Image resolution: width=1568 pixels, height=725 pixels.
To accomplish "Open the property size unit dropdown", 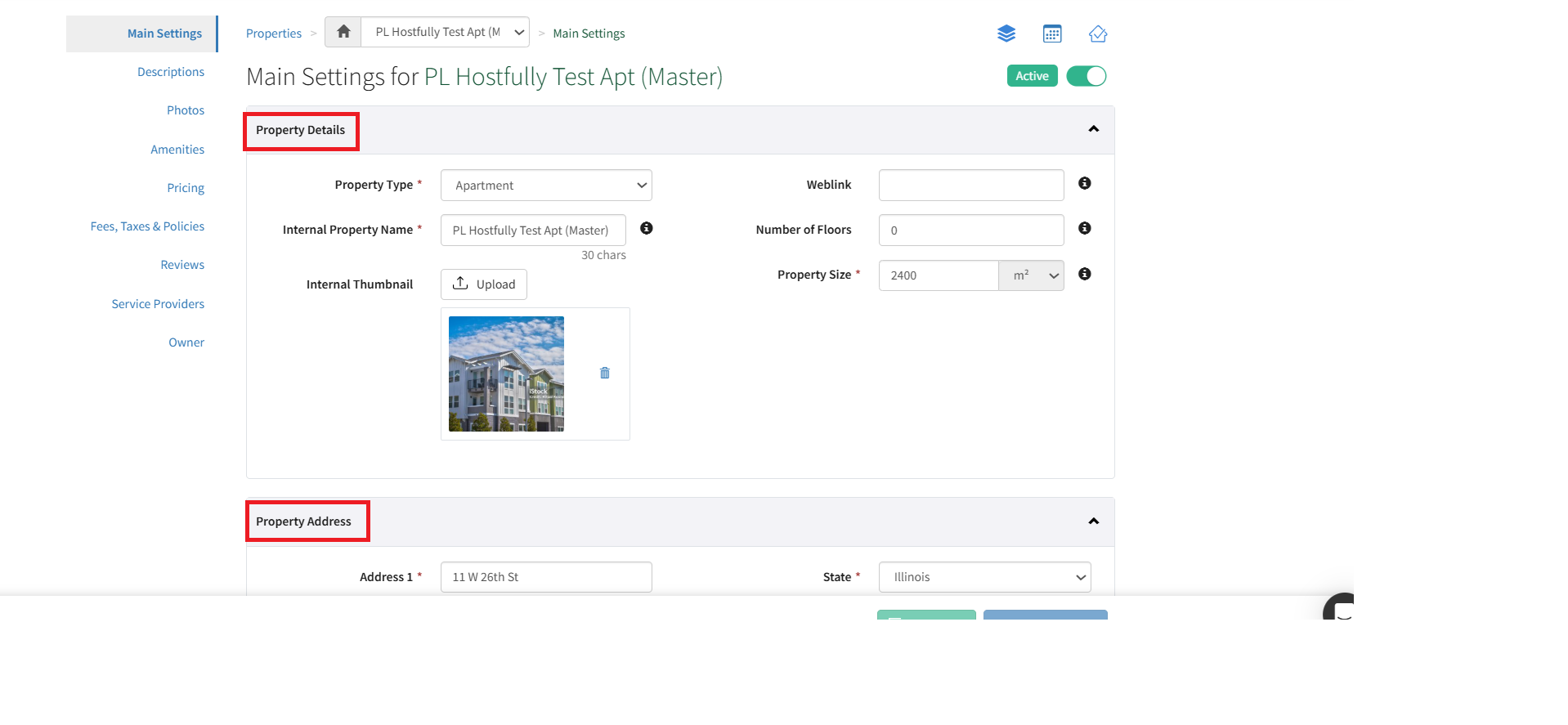I will coord(1032,275).
